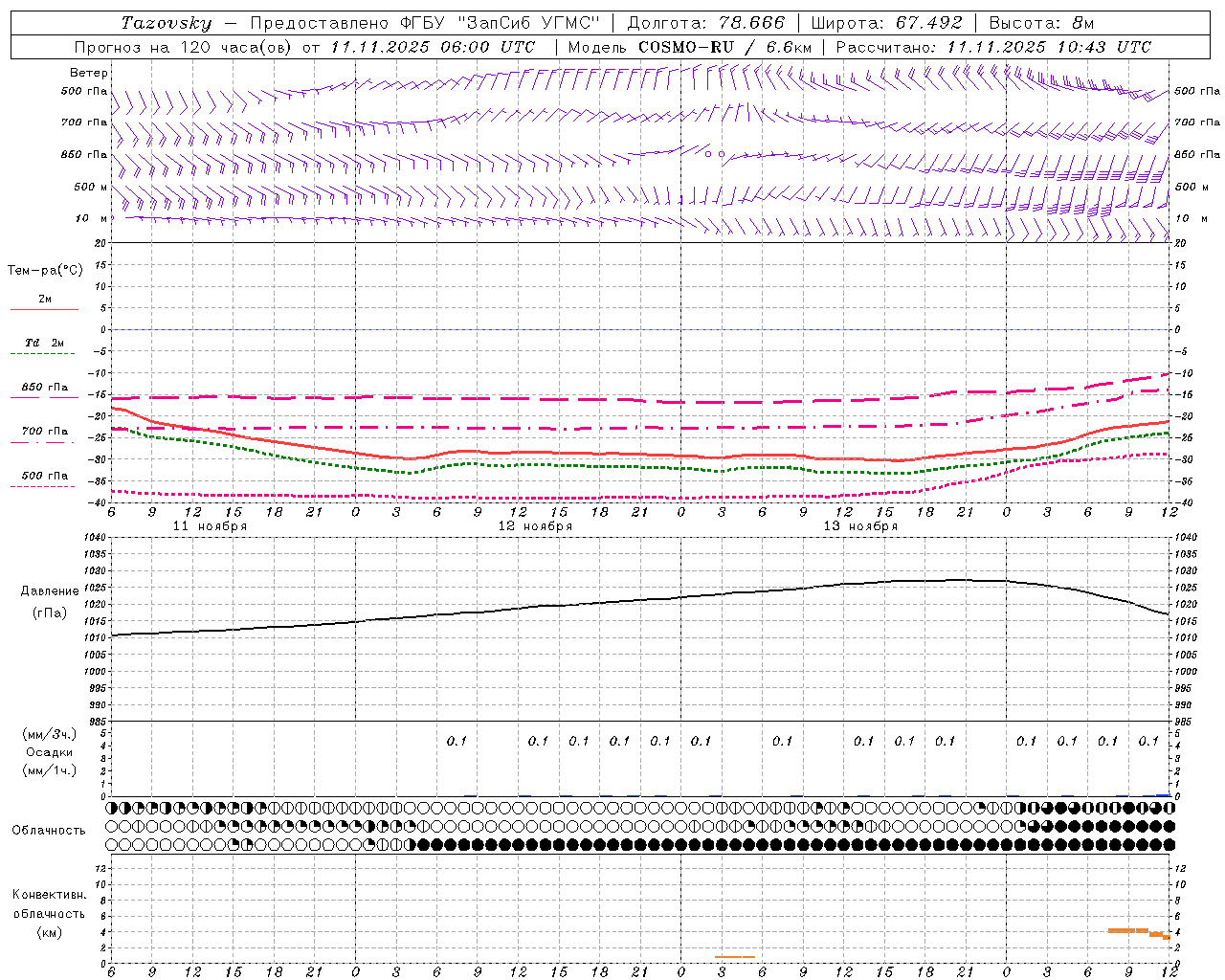Image resolution: width=1225 pixels, height=980 pixels.
Task: Select the 12 ноября date label
Action: point(535,526)
